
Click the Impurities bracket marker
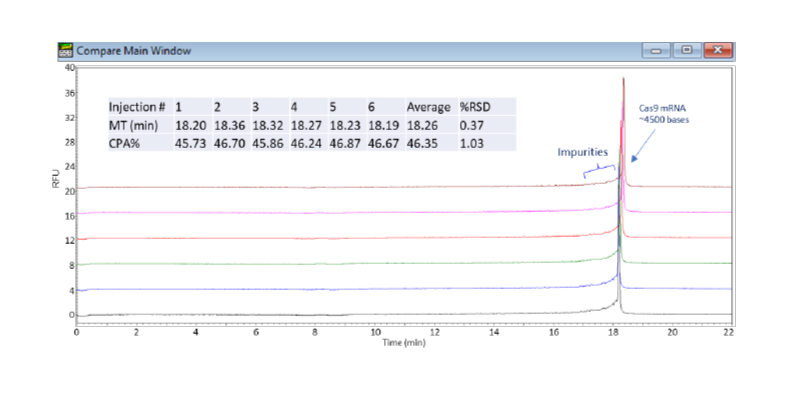(x=600, y=171)
